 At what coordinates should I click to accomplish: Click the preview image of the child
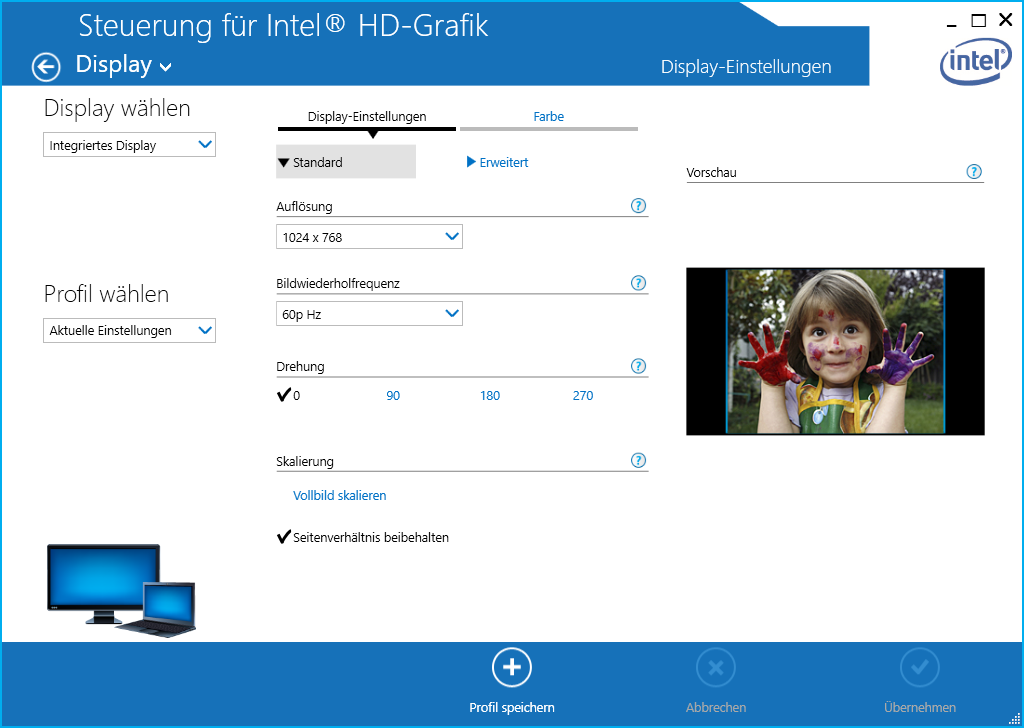pos(835,351)
